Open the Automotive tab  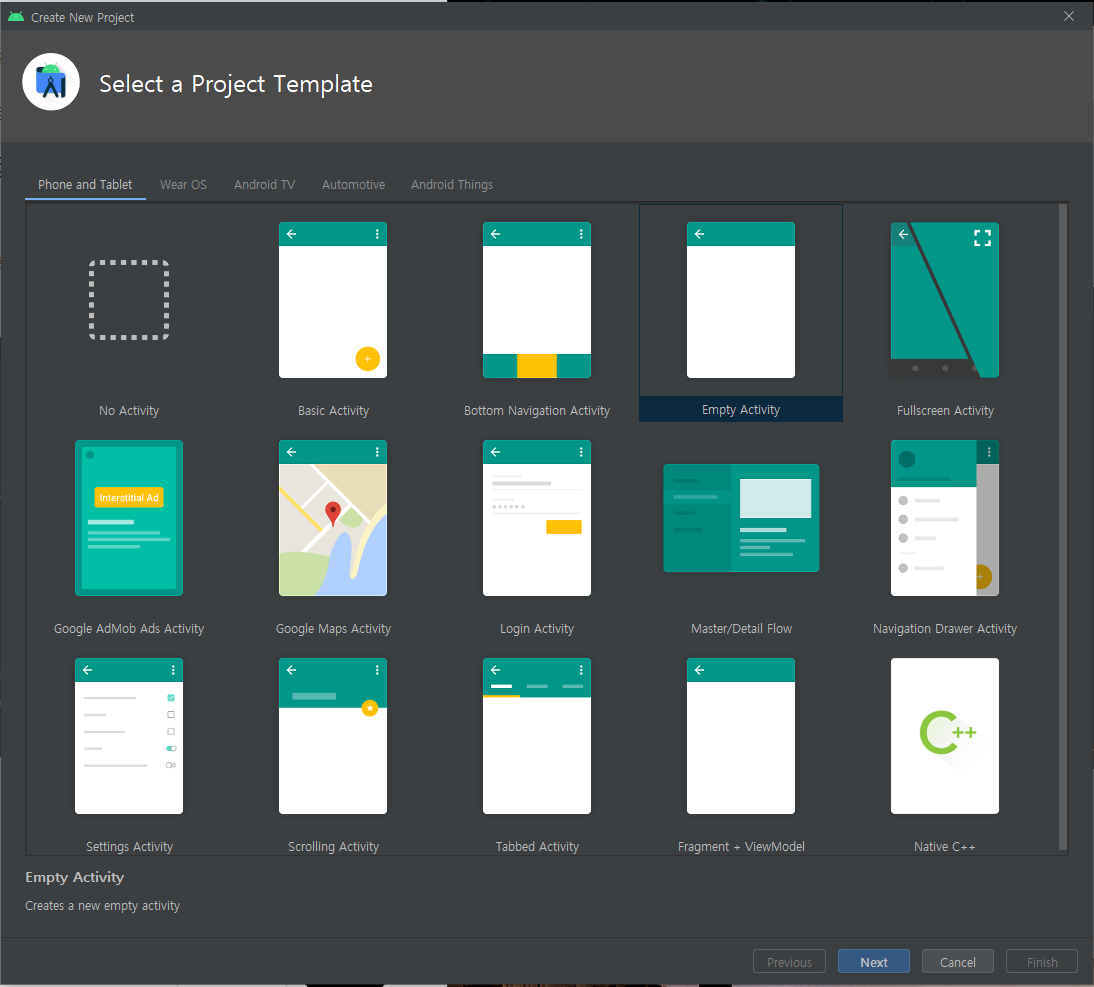pos(353,185)
